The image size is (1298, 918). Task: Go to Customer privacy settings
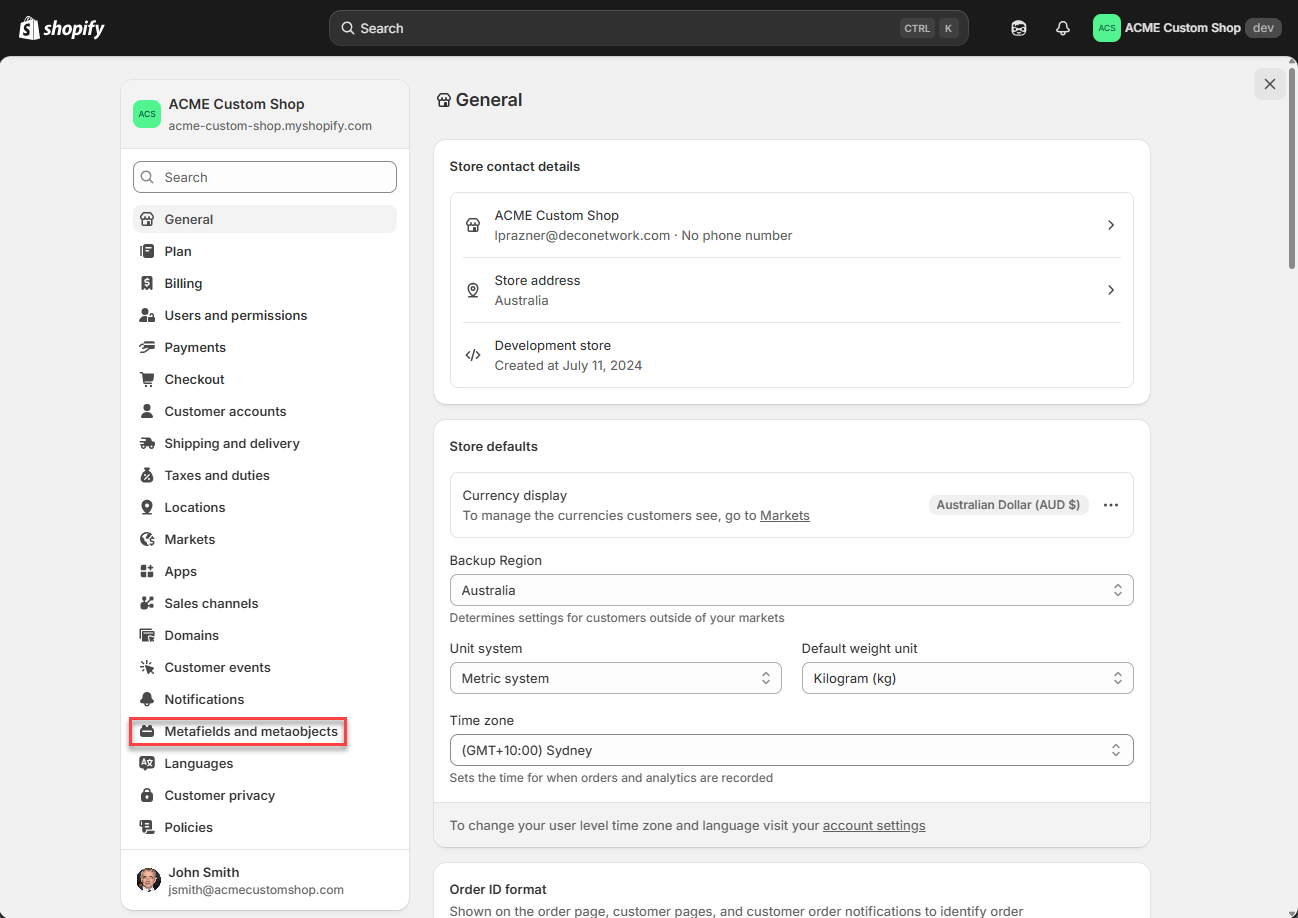tap(265, 795)
